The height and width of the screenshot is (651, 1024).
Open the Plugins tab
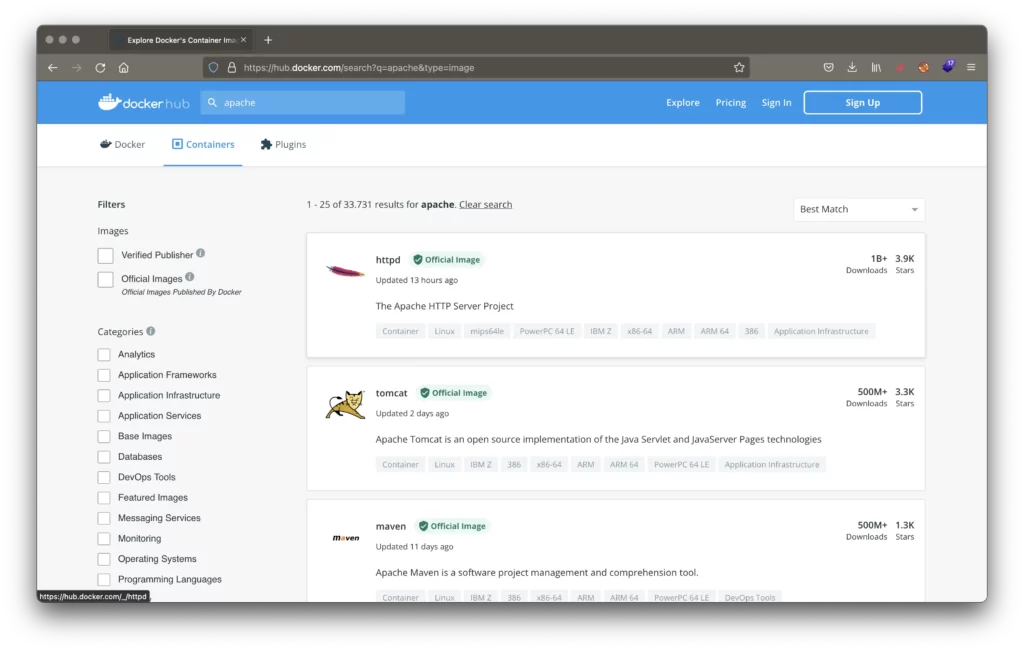pos(283,144)
